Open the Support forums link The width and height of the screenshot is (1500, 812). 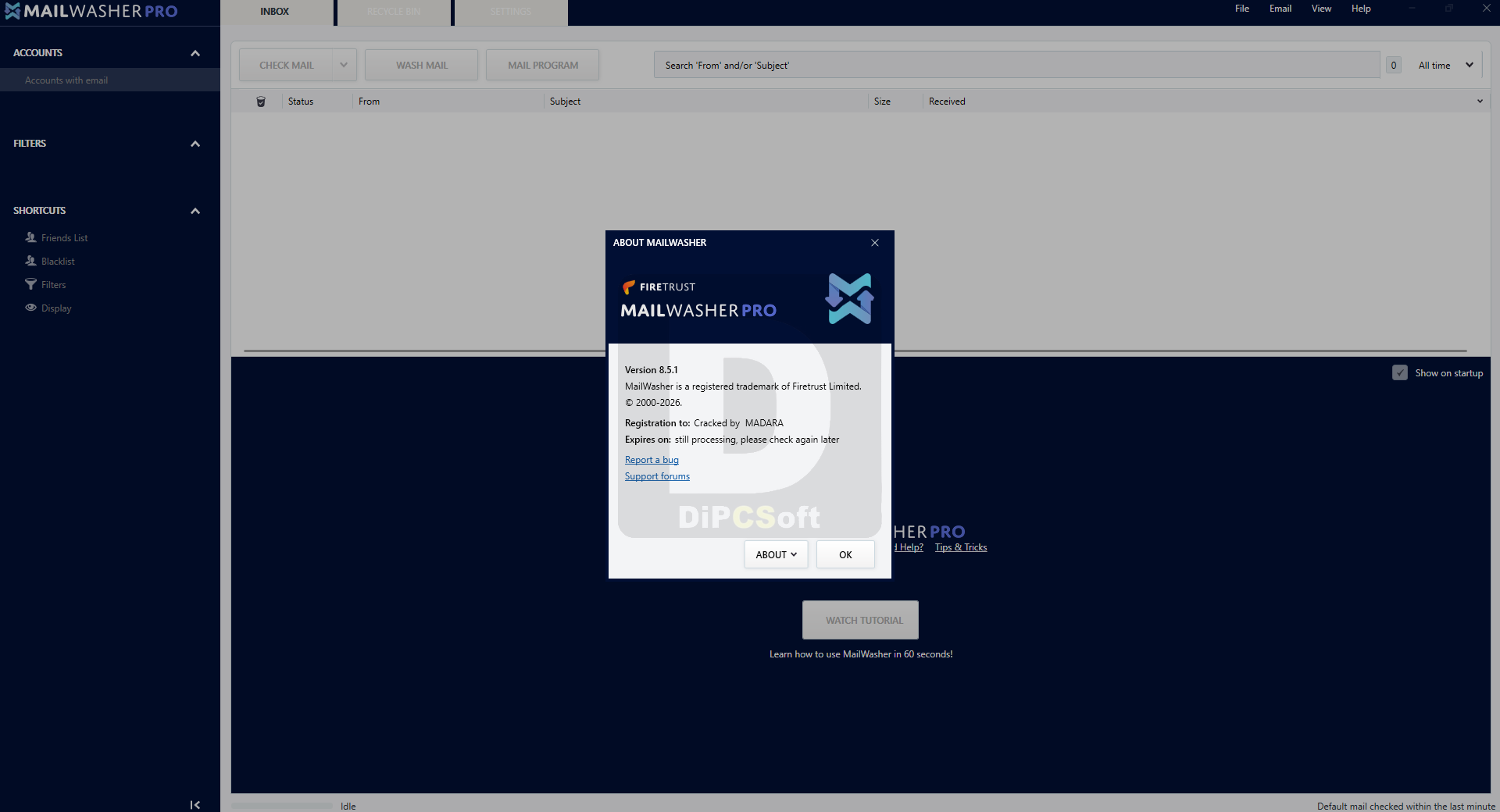pos(657,476)
